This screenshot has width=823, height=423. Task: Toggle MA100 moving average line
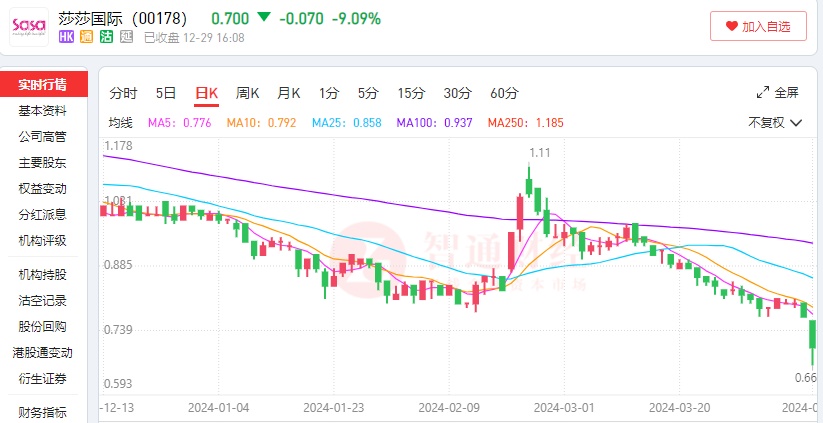pyautogui.click(x=435, y=123)
